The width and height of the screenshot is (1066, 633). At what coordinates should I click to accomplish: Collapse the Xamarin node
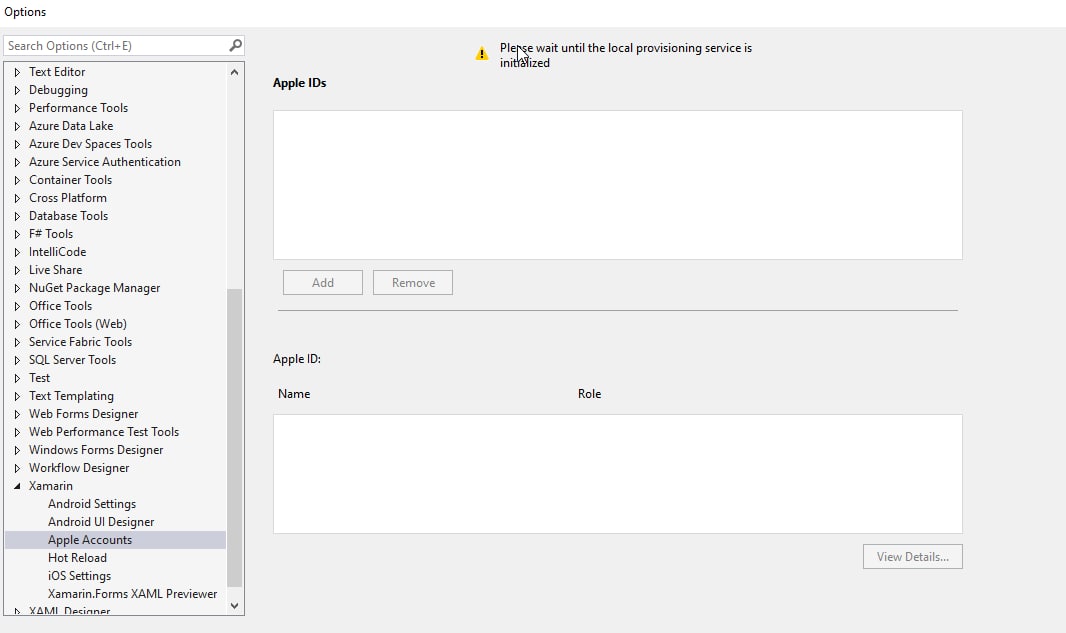(18, 486)
